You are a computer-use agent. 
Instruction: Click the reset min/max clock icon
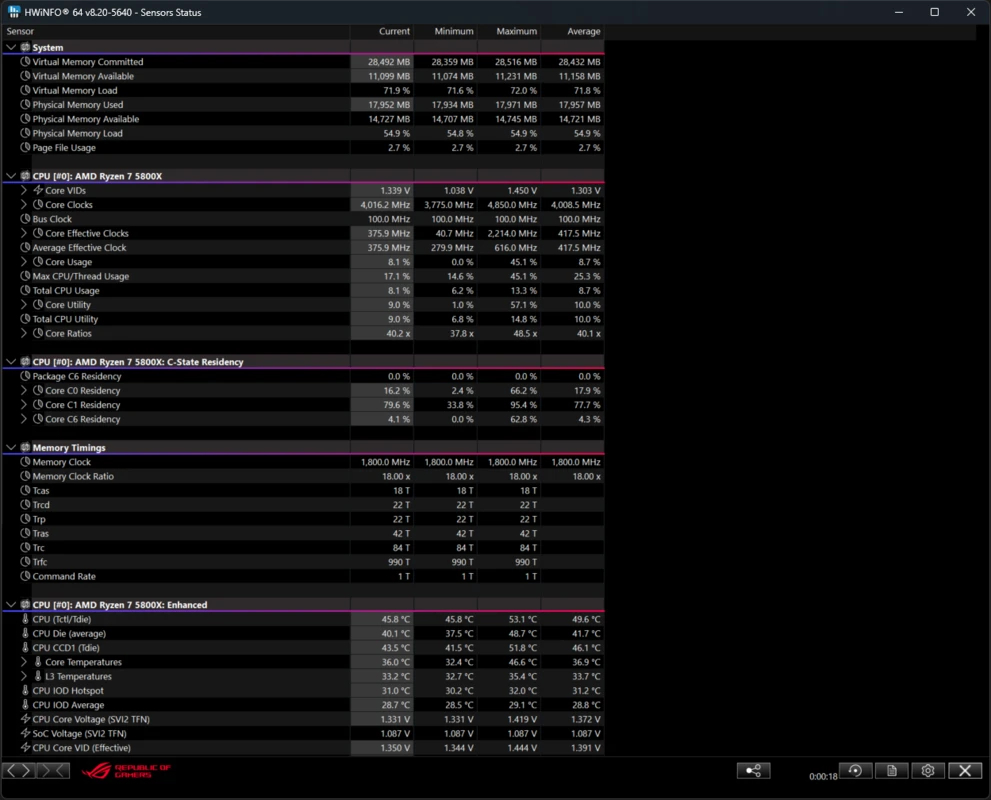855,771
